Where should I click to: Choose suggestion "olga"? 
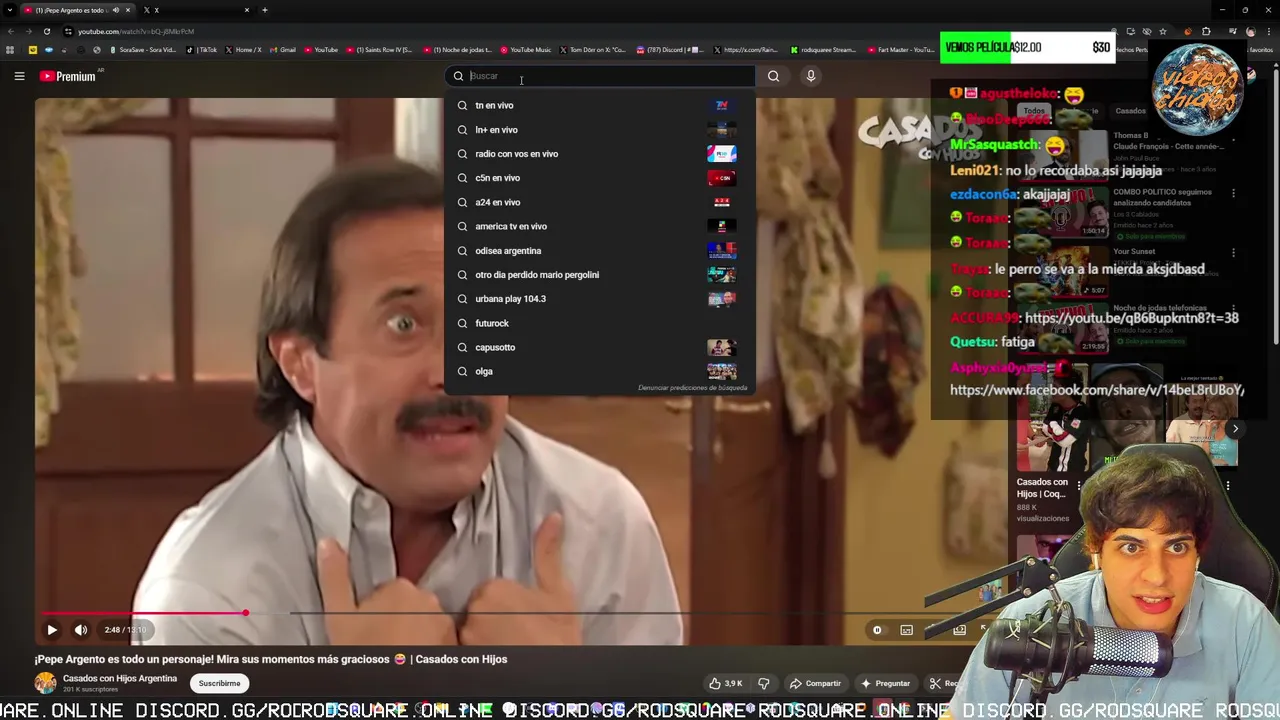click(600, 371)
